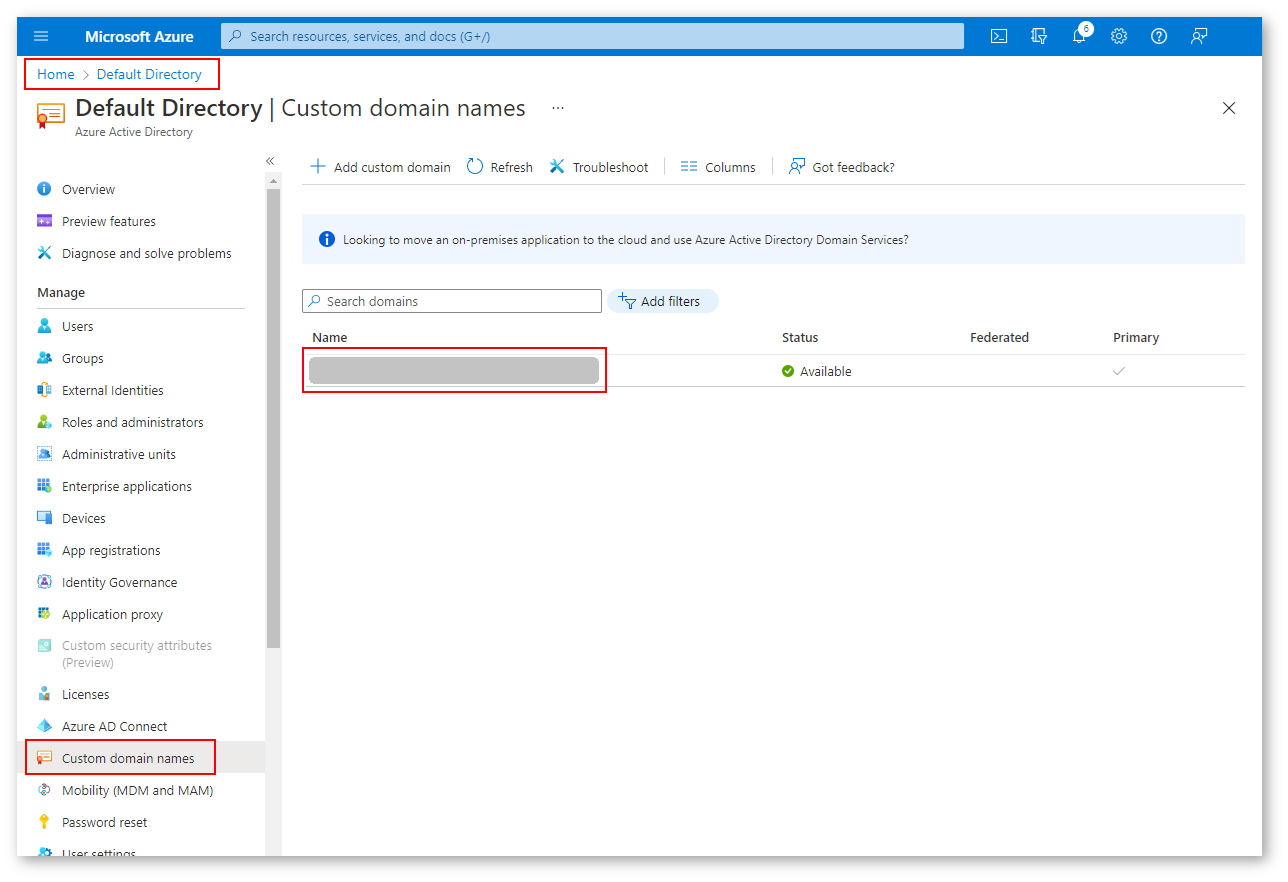Click the Search domains field

[452, 301]
